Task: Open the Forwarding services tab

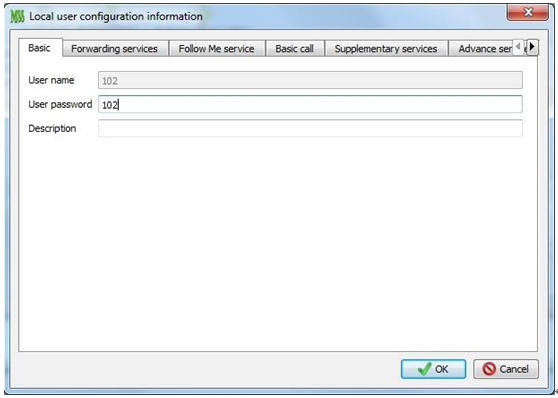Action: 115,48
